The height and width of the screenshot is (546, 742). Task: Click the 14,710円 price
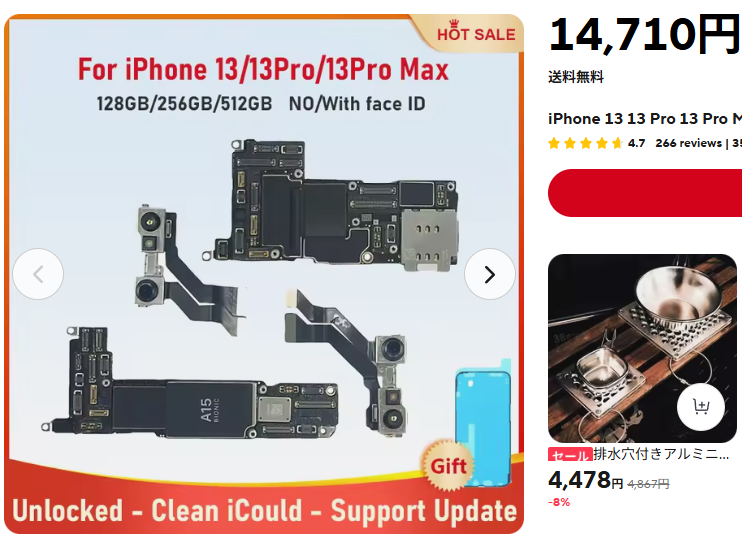point(645,34)
